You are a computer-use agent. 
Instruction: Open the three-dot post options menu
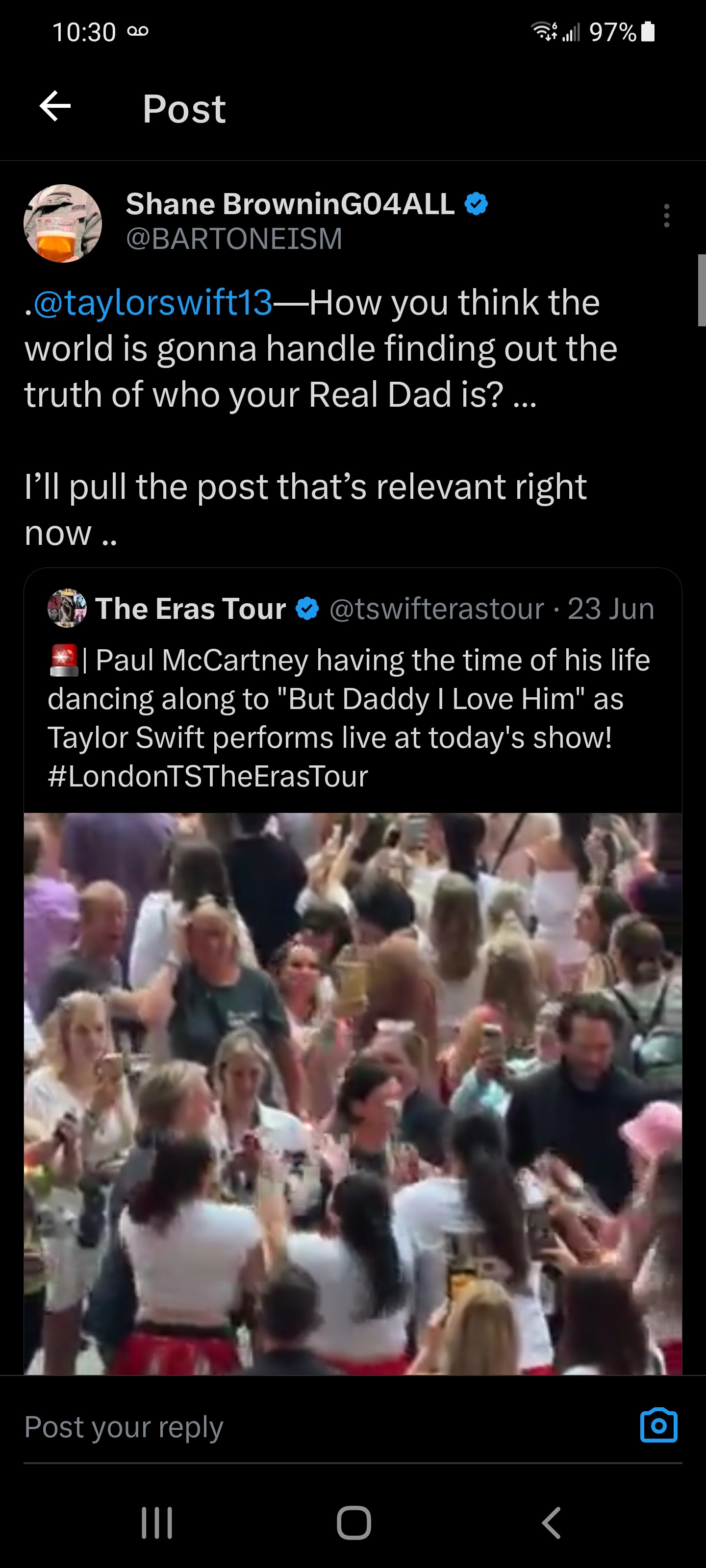pos(666,216)
